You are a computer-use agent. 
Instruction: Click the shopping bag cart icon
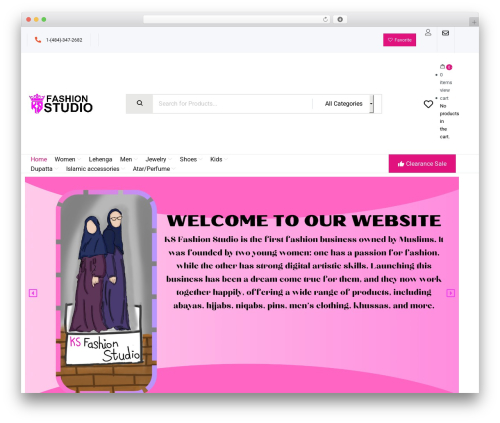point(442,66)
